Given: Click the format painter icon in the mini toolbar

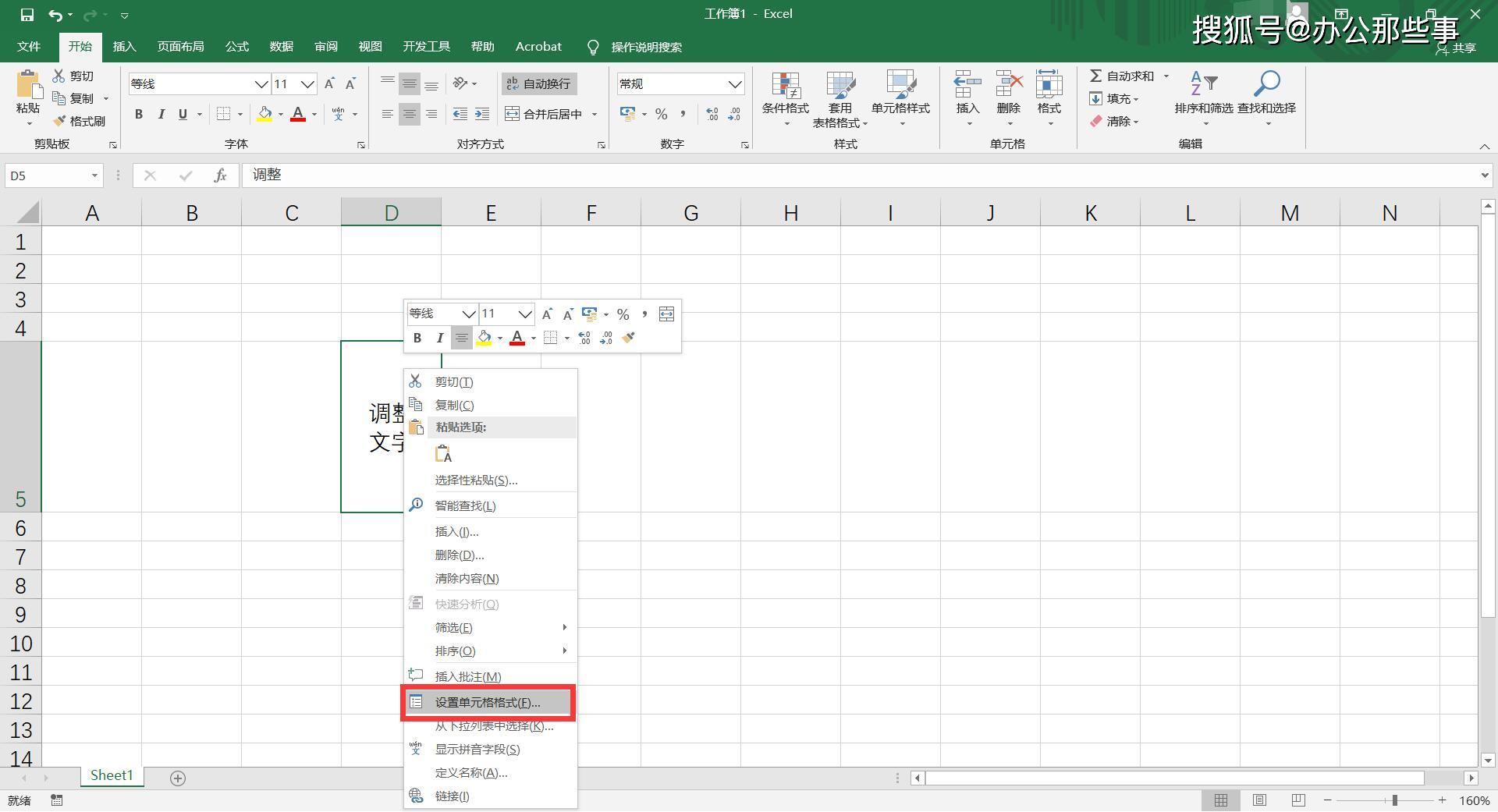Looking at the screenshot, I should (x=629, y=338).
